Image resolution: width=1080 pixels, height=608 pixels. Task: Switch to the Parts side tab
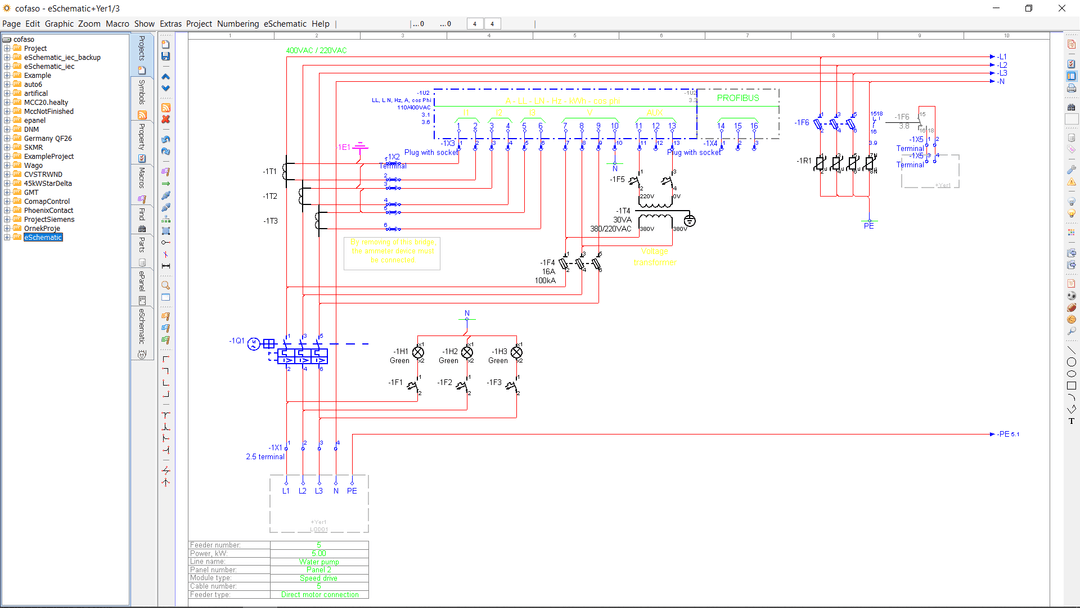click(141, 251)
